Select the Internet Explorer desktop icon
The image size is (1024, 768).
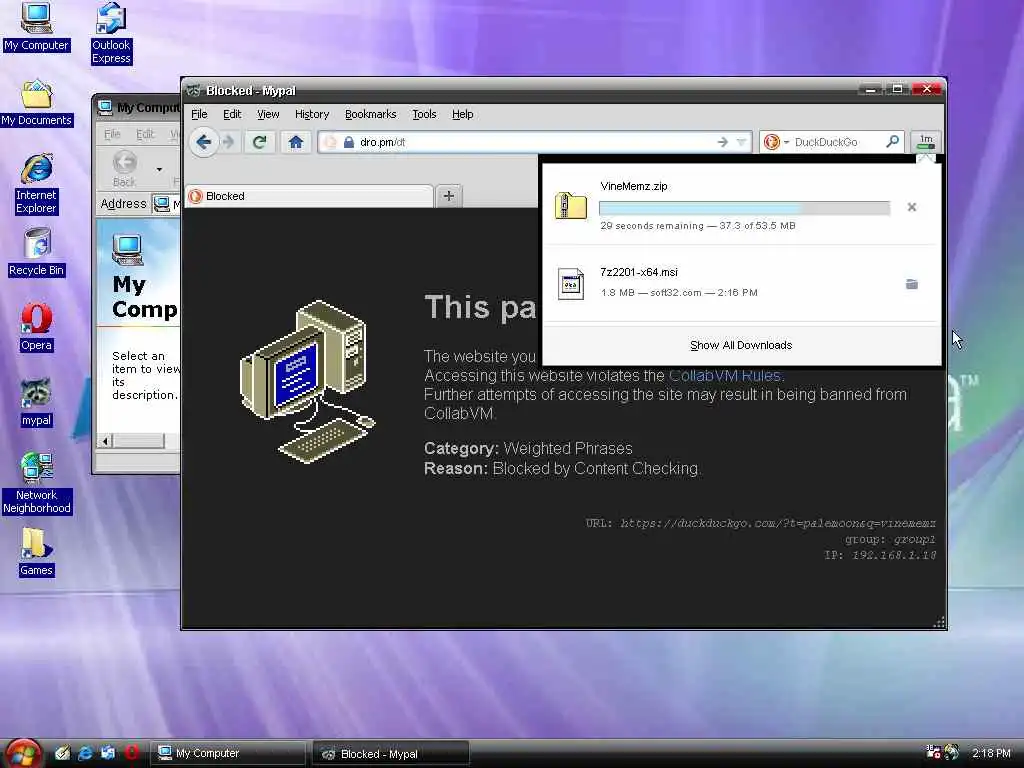(x=36, y=185)
